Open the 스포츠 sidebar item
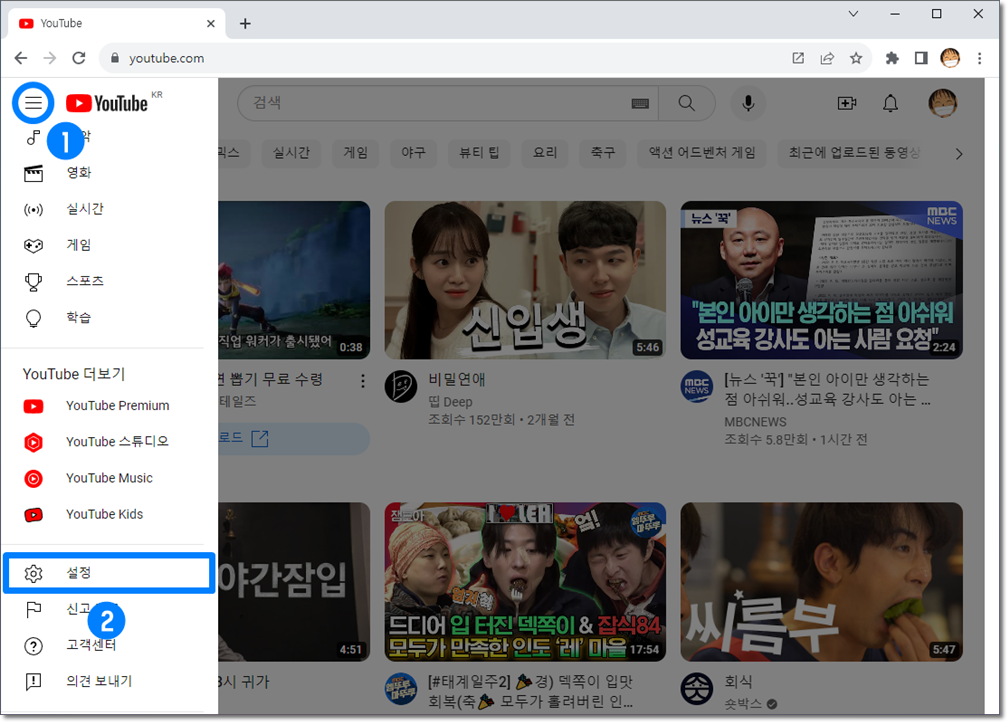 [x=103, y=281]
